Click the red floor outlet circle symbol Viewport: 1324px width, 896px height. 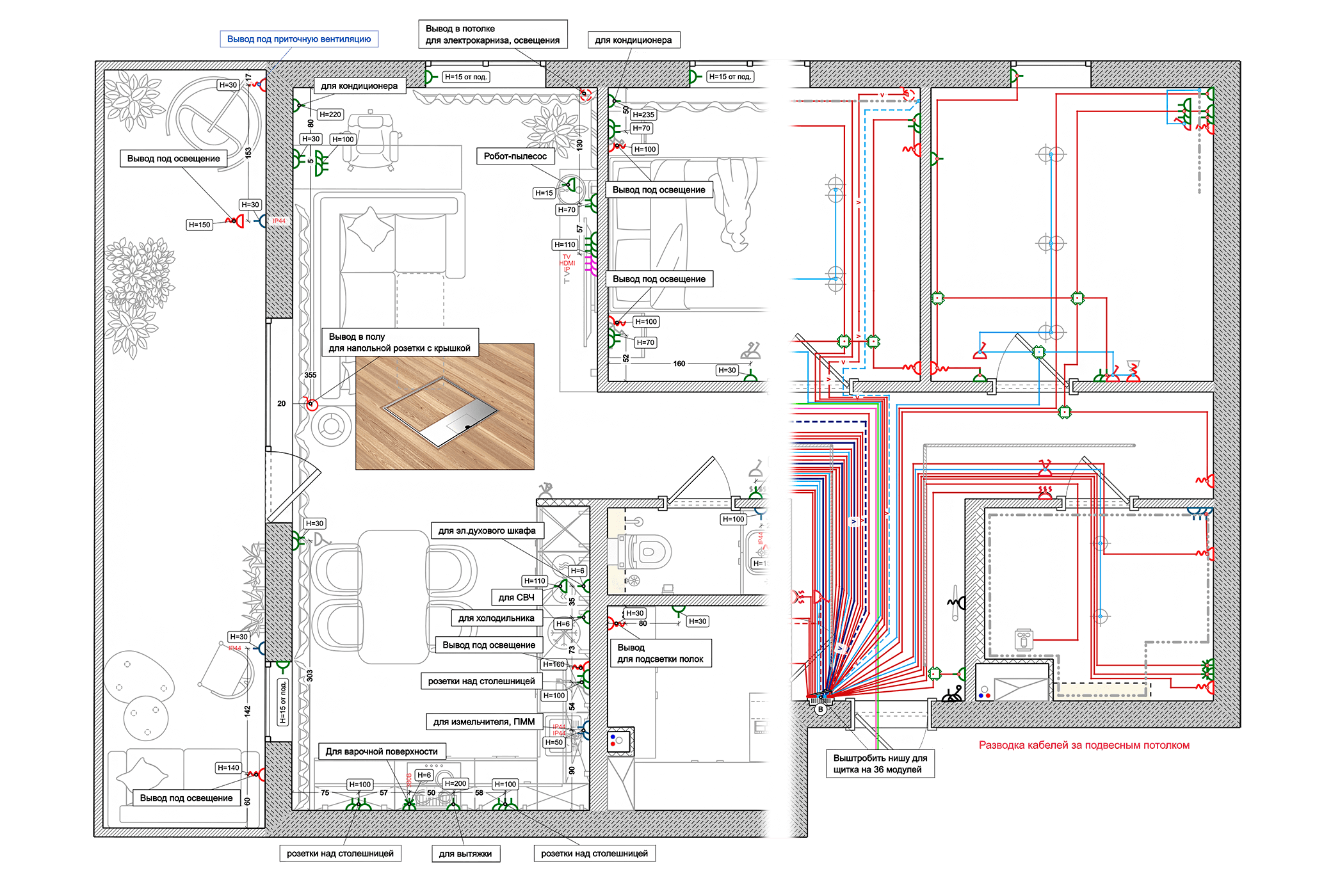pos(311,404)
